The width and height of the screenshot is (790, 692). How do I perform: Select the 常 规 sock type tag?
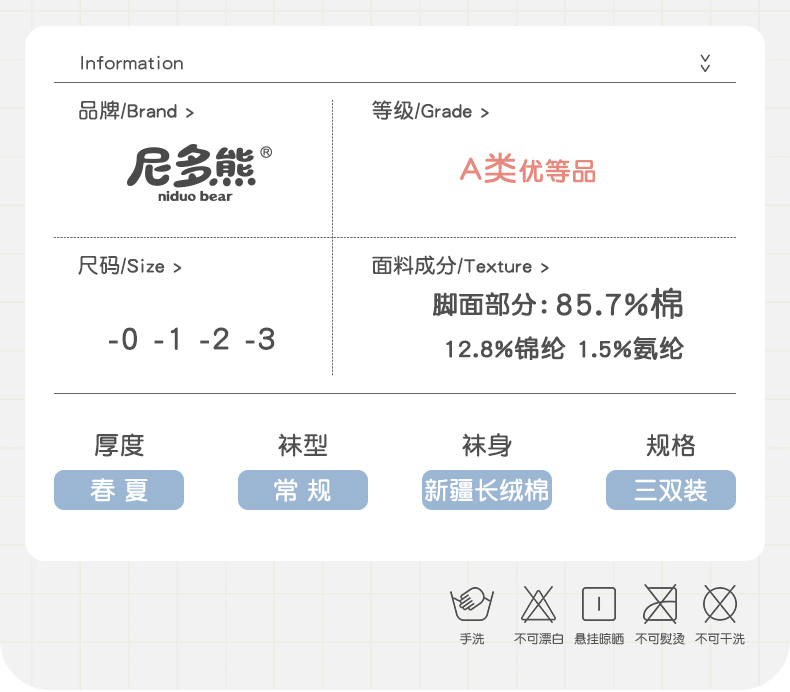tap(303, 490)
